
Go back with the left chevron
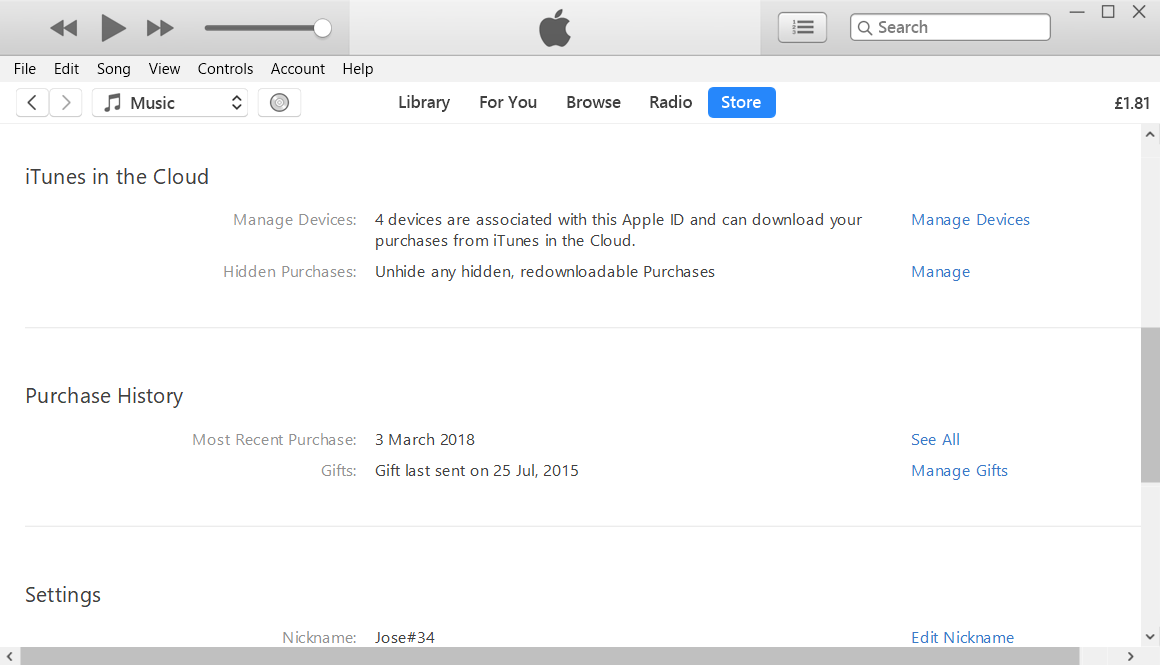pyautogui.click(x=33, y=102)
